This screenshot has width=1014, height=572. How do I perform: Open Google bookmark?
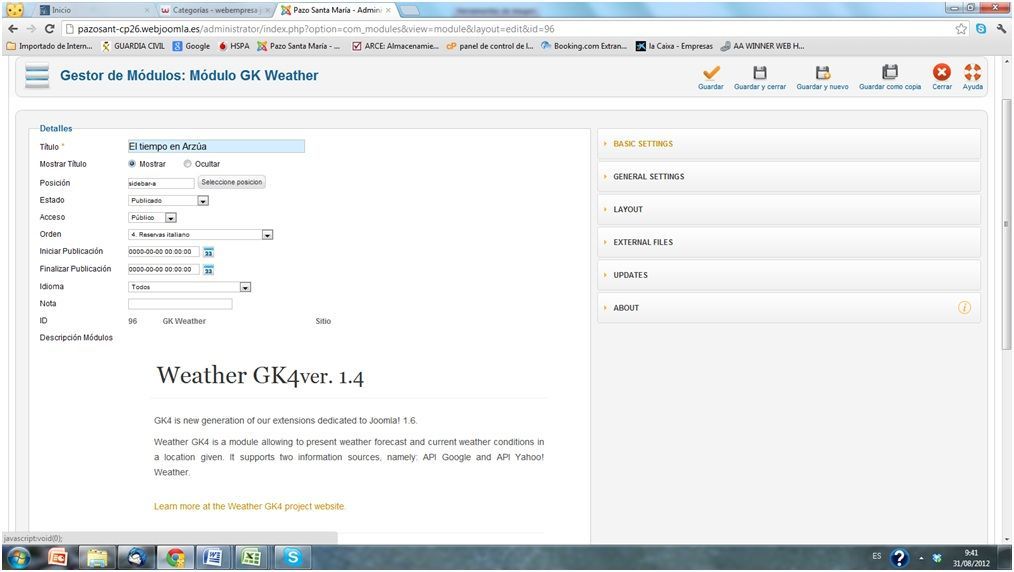tap(191, 47)
